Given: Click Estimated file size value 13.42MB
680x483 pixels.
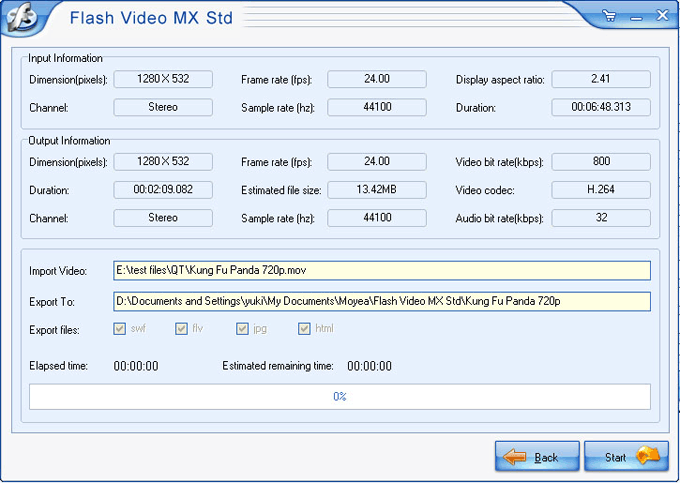Looking at the screenshot, I should (377, 190).
